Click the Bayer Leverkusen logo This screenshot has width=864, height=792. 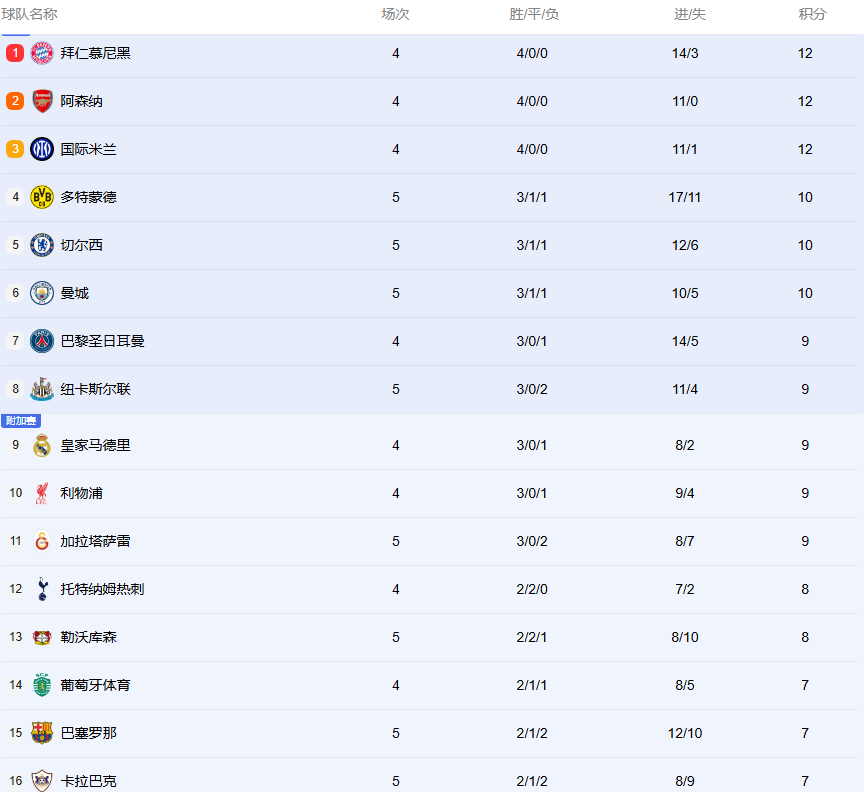tap(42, 637)
